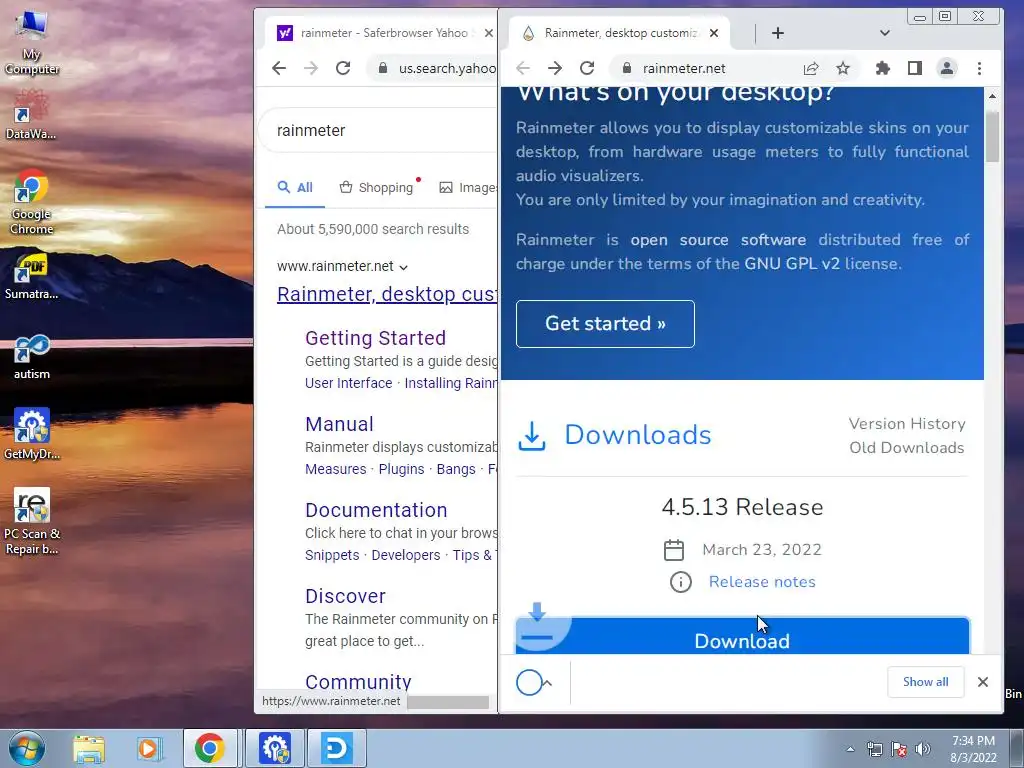Click the rainmeter page vertical scrollbar
Image resolution: width=1024 pixels, height=768 pixels.
pos(993,136)
